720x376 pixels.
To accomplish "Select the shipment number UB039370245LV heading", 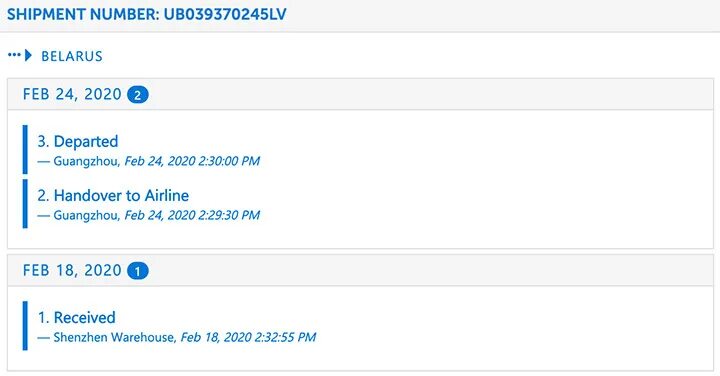I will pos(147,14).
